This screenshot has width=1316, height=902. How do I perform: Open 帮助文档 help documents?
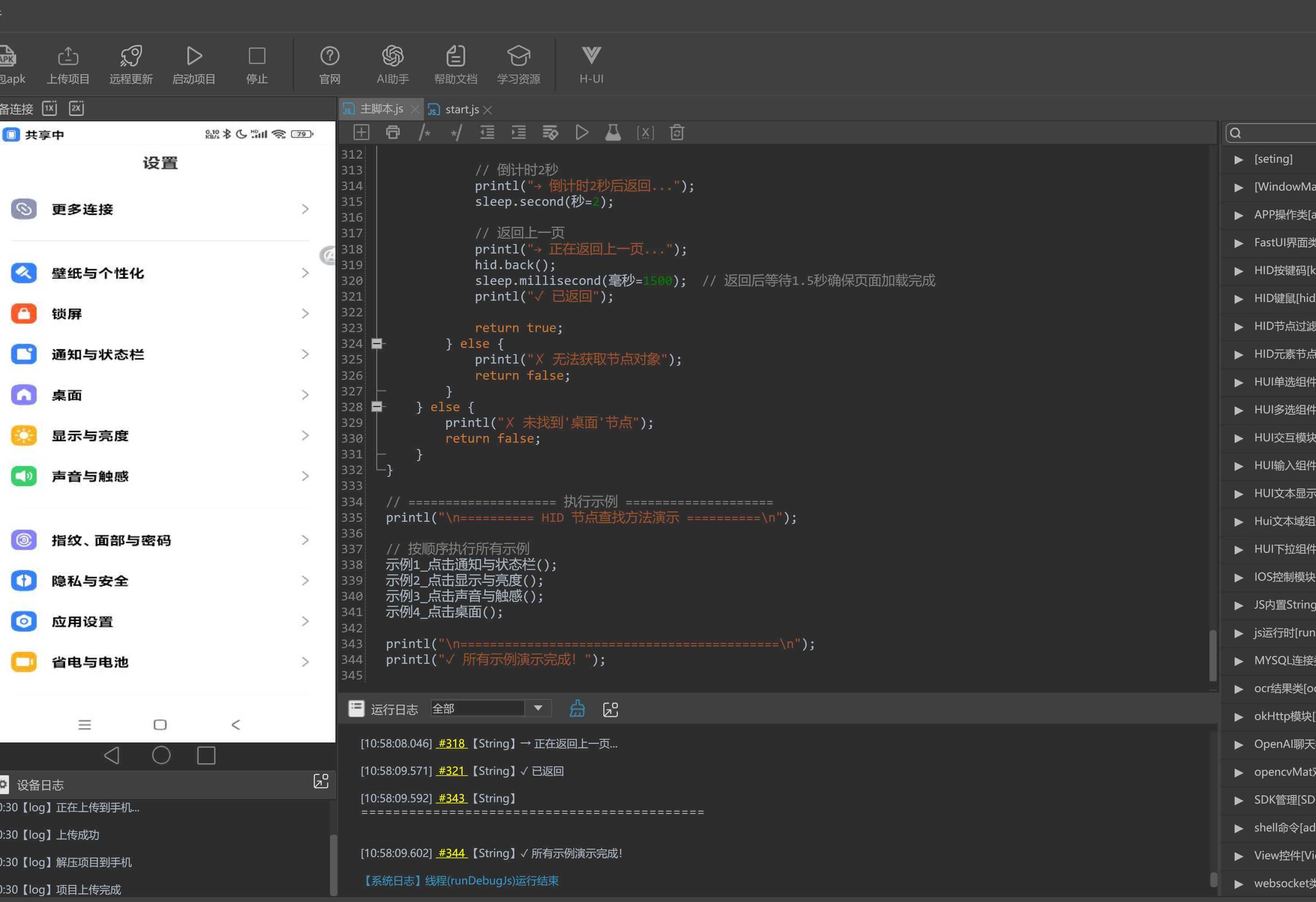(x=455, y=65)
